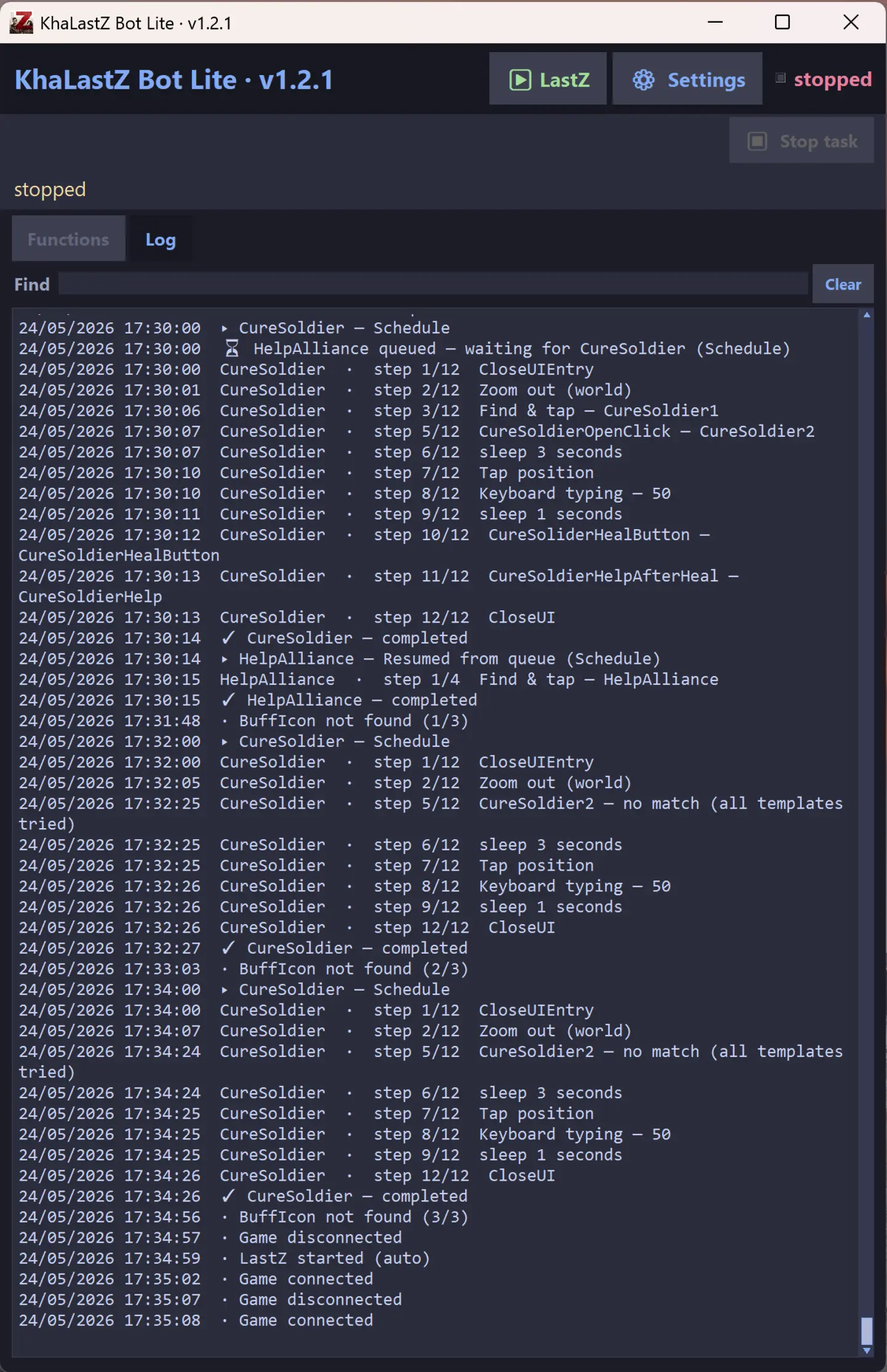Click the log scrollbar up arrow
The height and width of the screenshot is (1372, 887).
point(867,315)
